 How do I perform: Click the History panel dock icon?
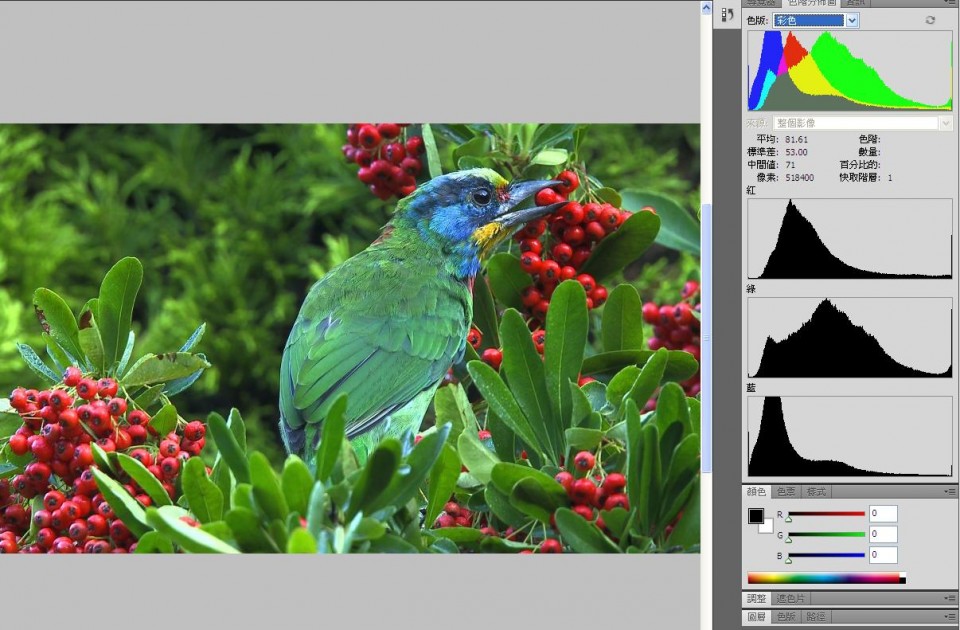click(727, 15)
